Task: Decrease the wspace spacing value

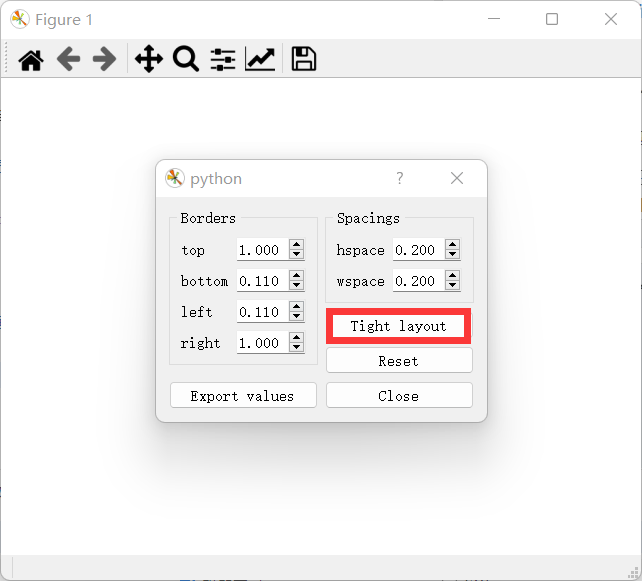Action: 452,285
